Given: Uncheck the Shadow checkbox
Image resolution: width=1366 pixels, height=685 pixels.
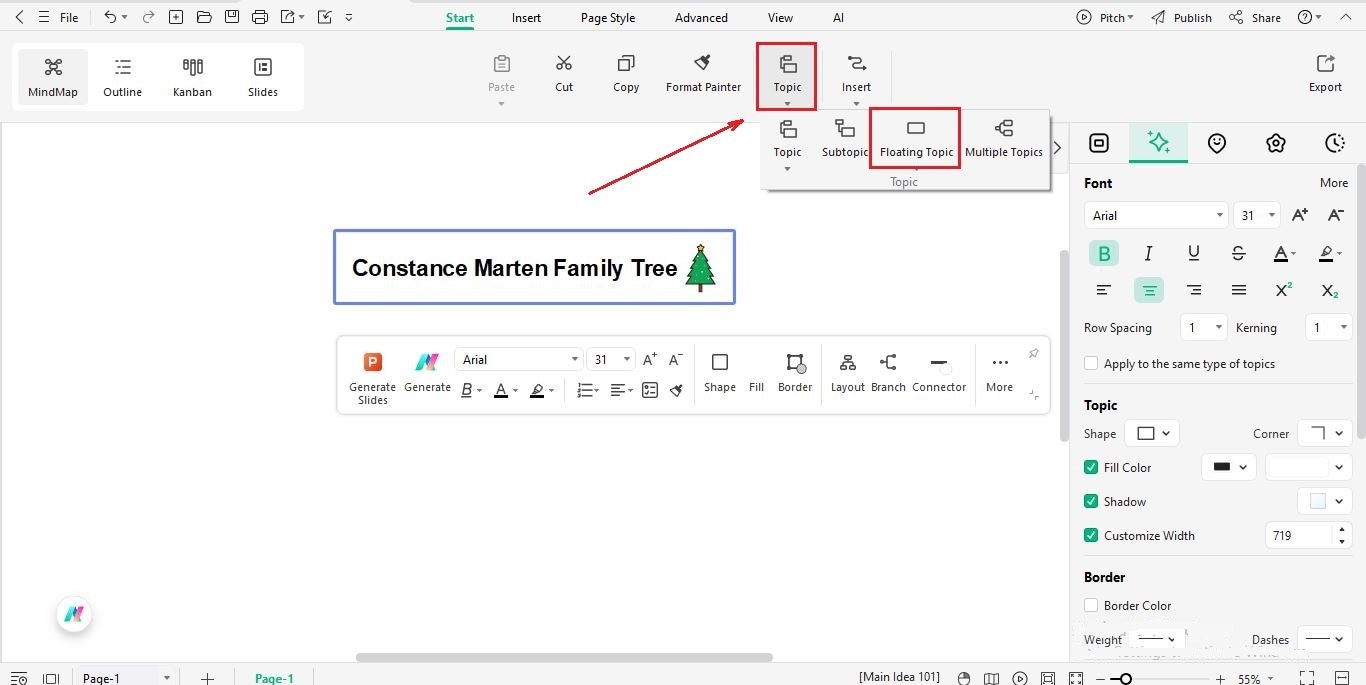Looking at the screenshot, I should [1091, 501].
